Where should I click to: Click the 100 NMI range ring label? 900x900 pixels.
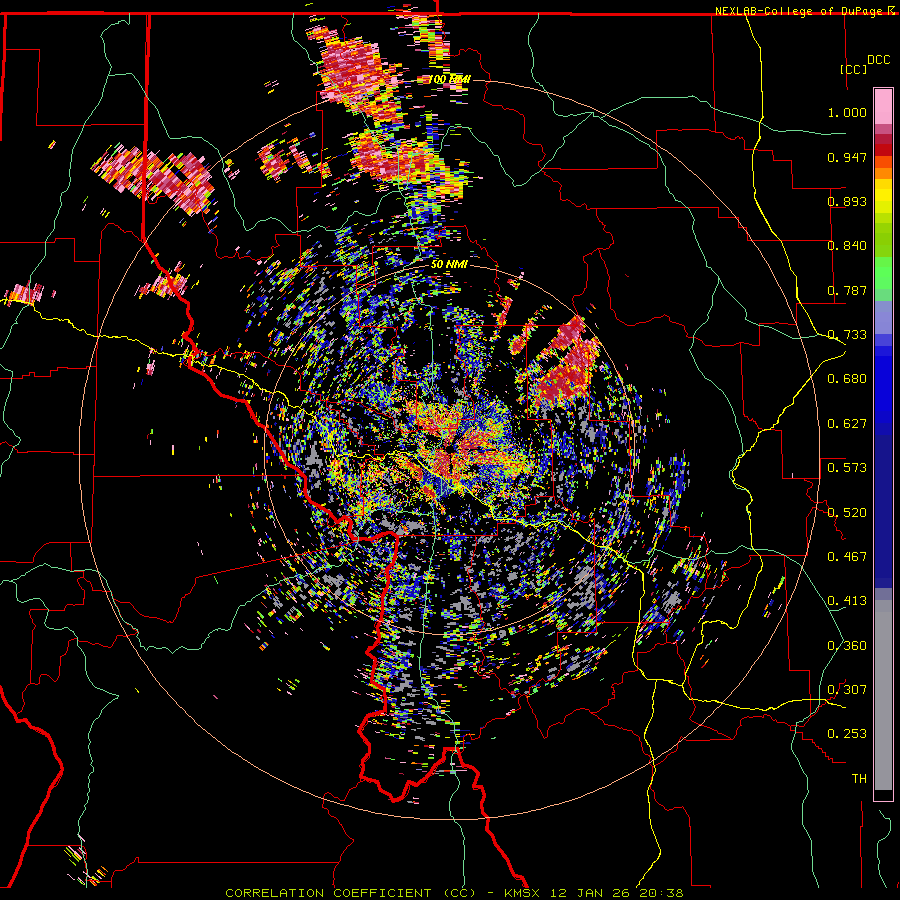(x=449, y=79)
